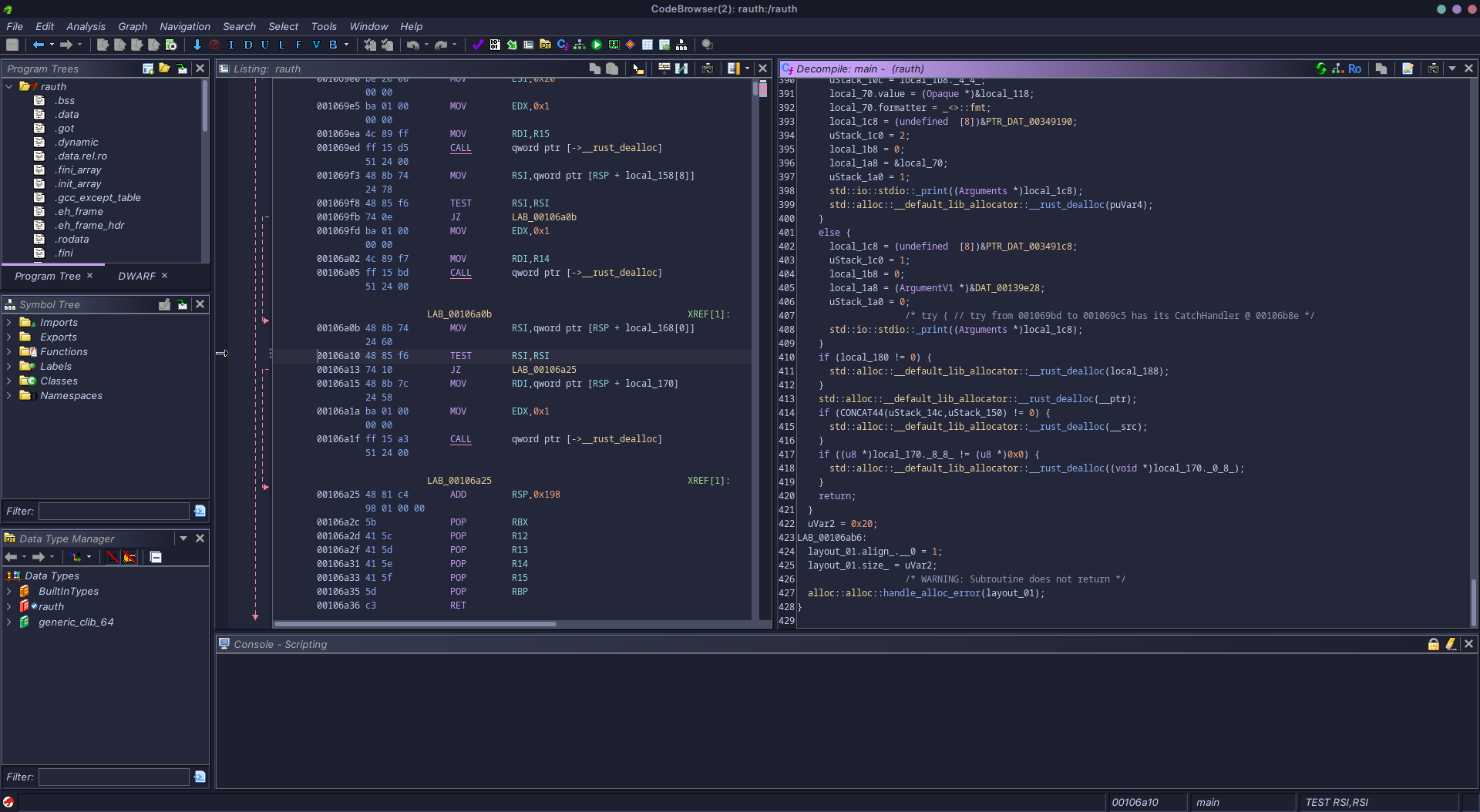1480x812 pixels.
Task: Open the Analysis menu
Action: (x=86, y=26)
